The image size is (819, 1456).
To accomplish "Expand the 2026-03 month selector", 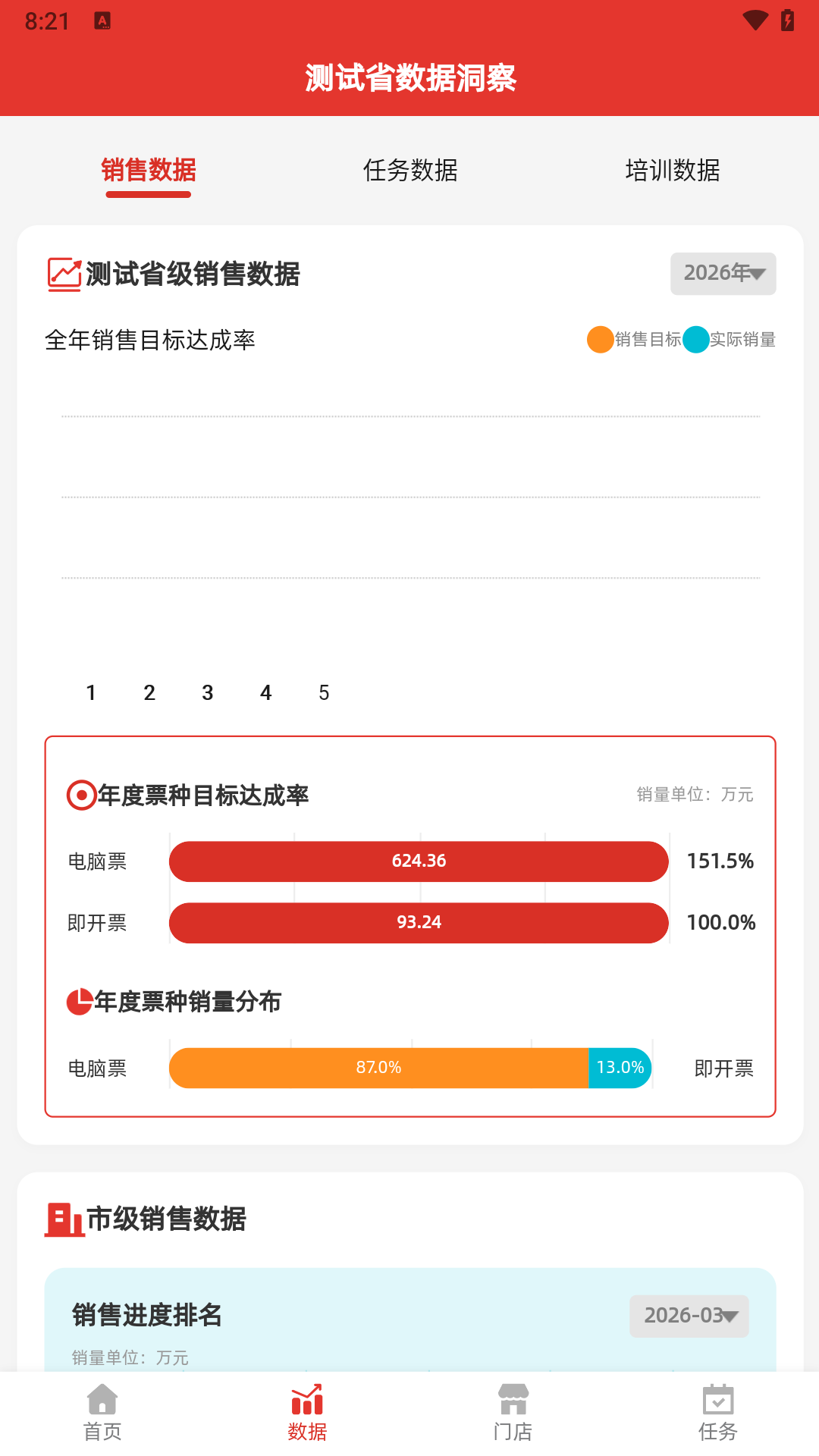I will (x=688, y=1317).
